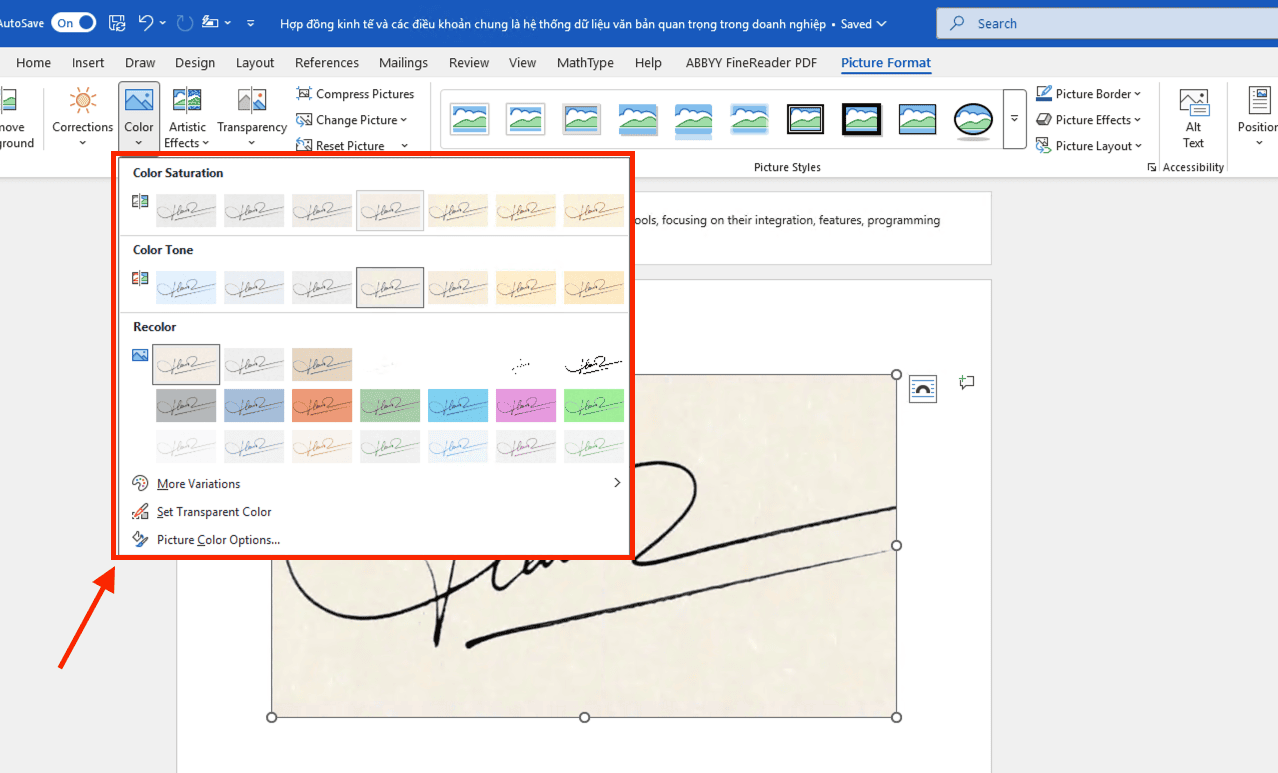Open Layout Options icon beside picture
The width and height of the screenshot is (1278, 773).
click(x=923, y=389)
